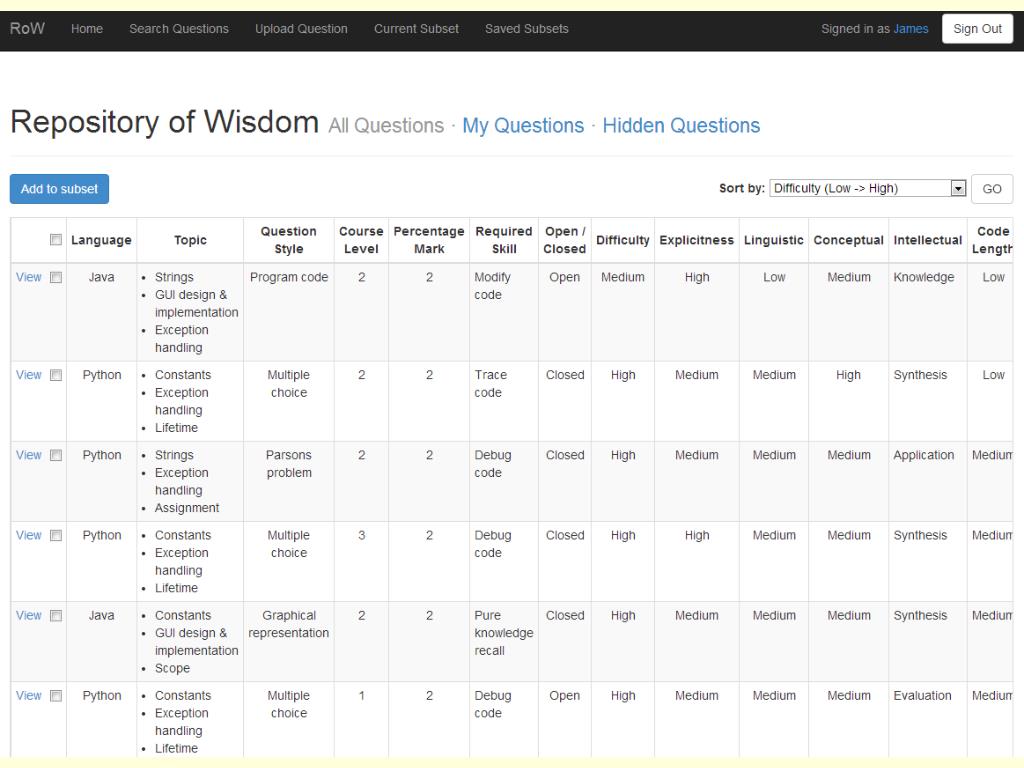View the Parsons problem question
Image resolution: width=1024 pixels, height=768 pixels.
pyautogui.click(x=29, y=455)
